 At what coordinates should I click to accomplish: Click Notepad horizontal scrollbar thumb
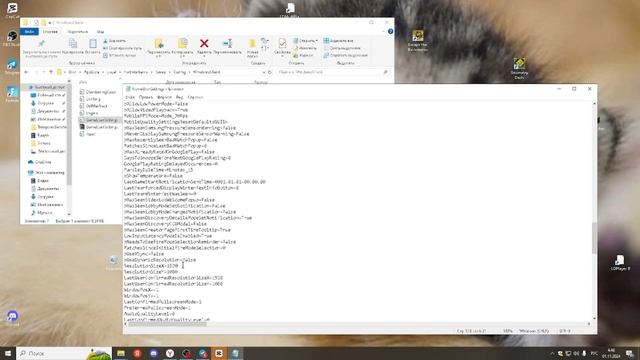coord(167,324)
